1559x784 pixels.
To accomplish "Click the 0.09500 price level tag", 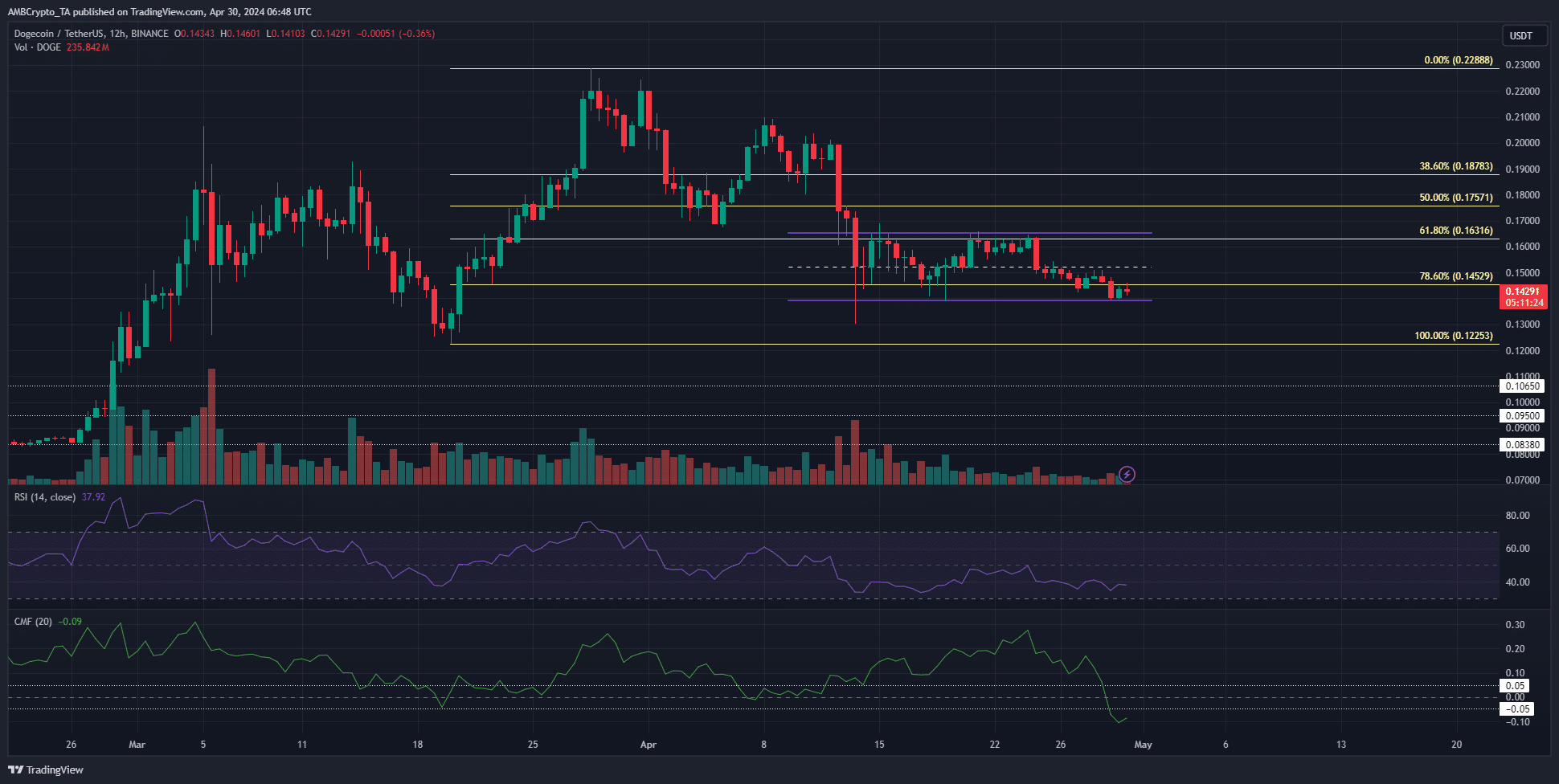I will pyautogui.click(x=1523, y=416).
